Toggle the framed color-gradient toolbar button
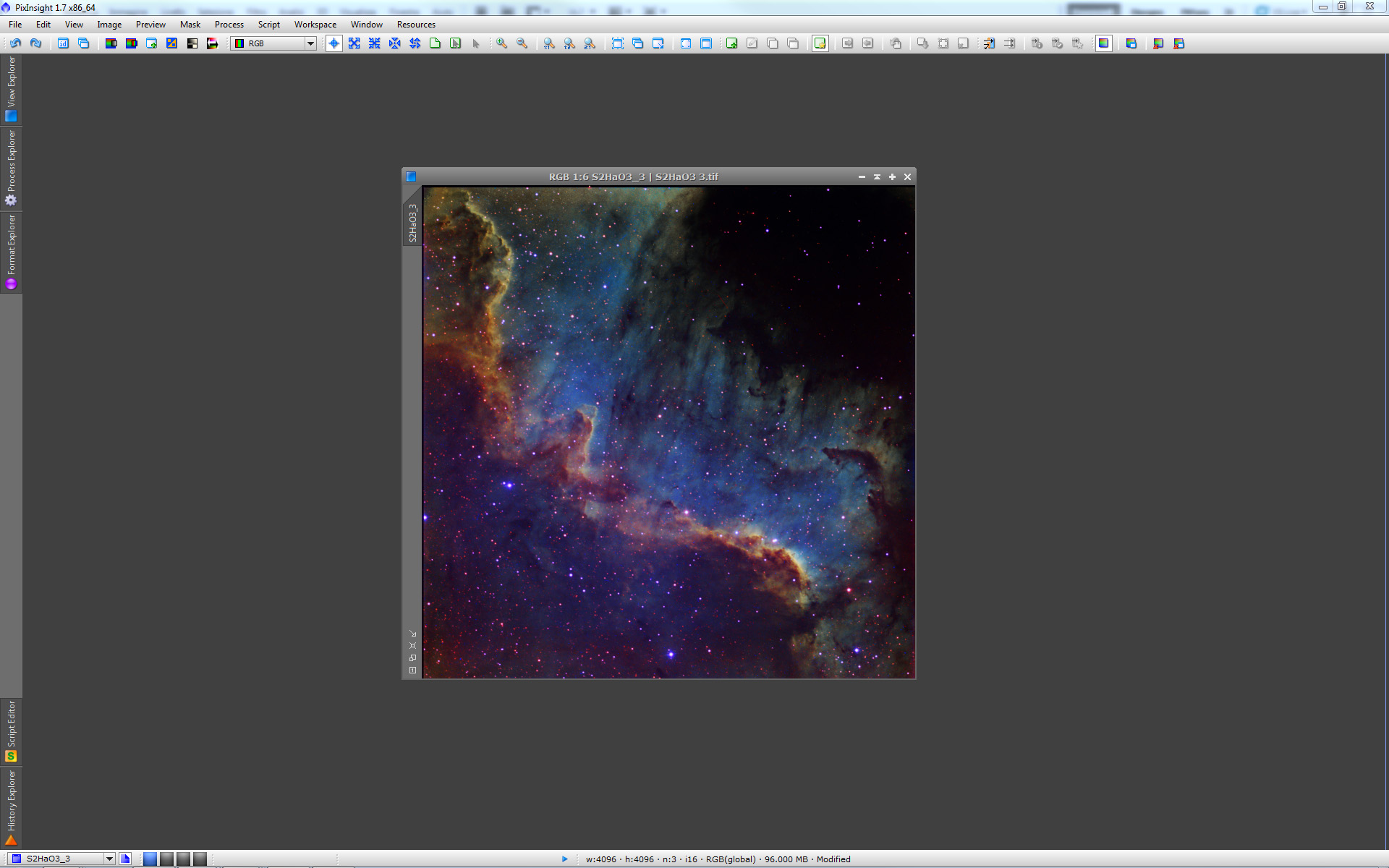The width and height of the screenshot is (1389, 868). [1103, 43]
